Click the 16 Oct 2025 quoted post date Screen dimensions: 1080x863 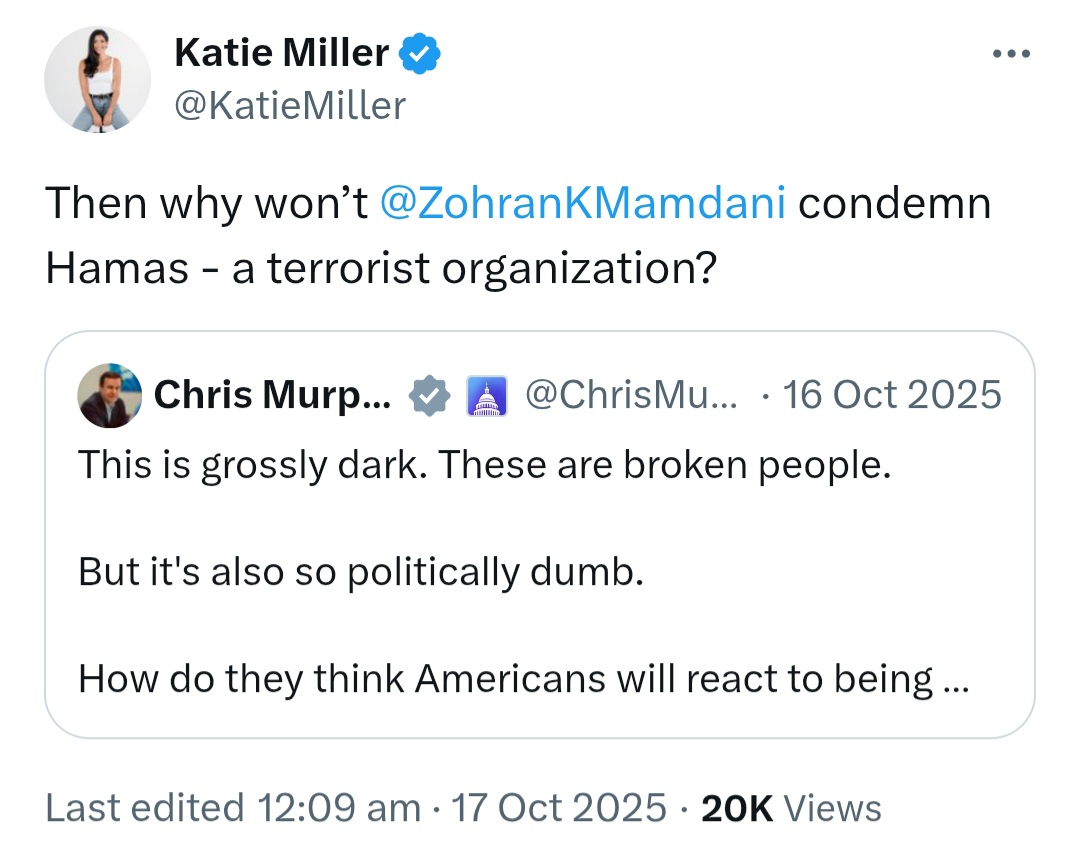[892, 395]
